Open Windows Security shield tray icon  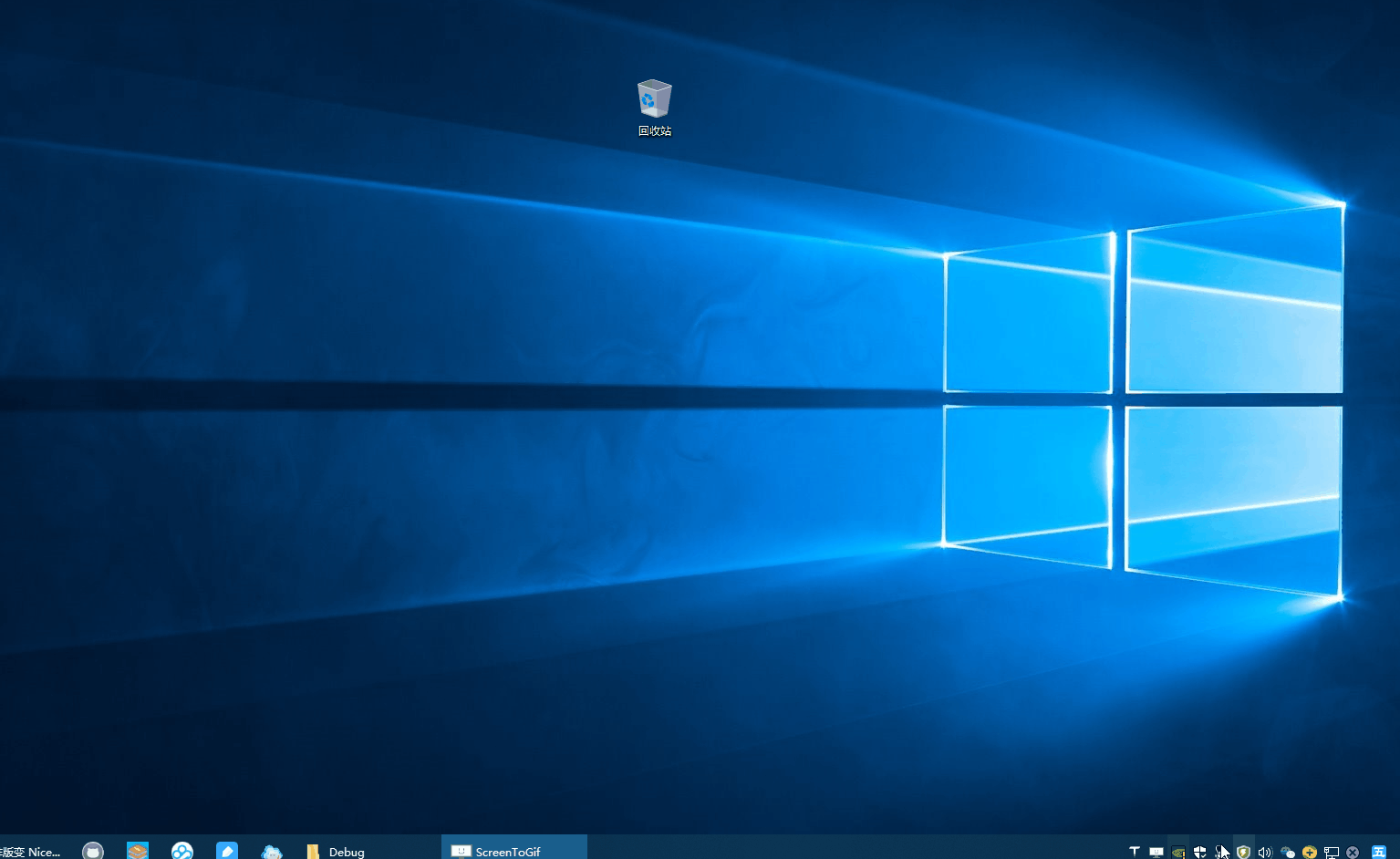1200,852
